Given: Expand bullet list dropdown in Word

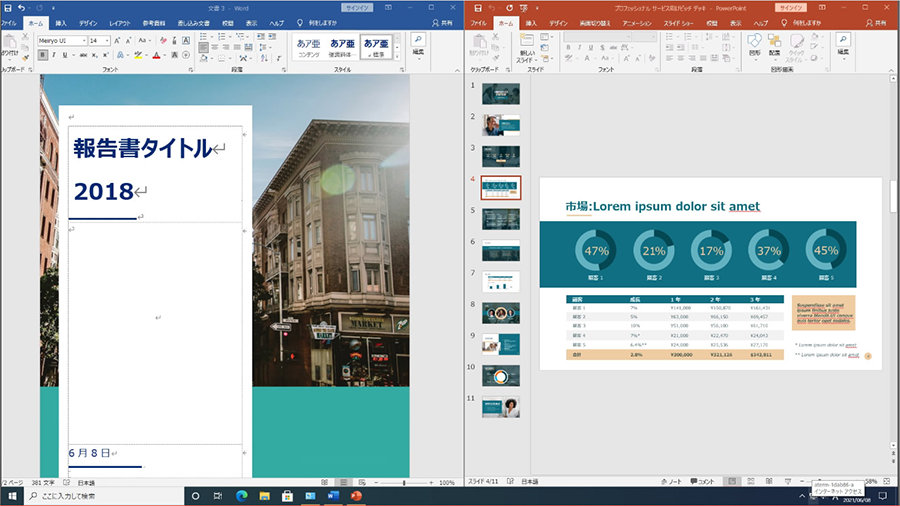Looking at the screenshot, I should click(210, 36).
